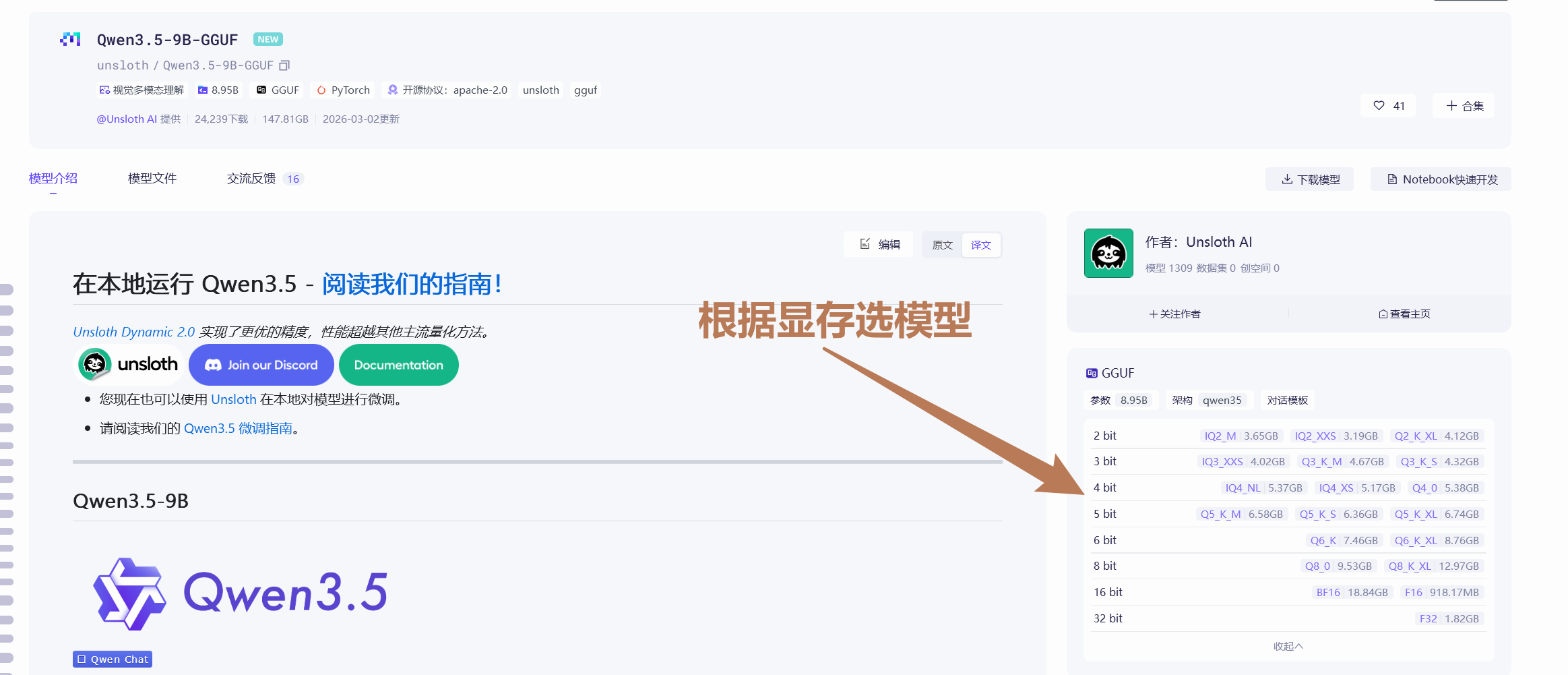Click the NEW badge by model title

click(268, 39)
